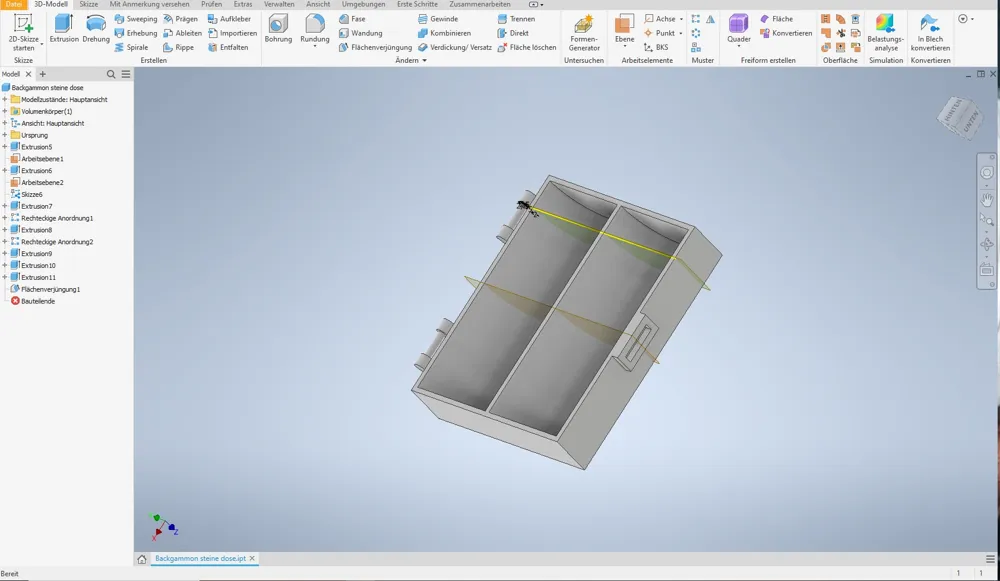Open the Belastungsanalyse simulation
Viewport: 1000px width, 581px height.
click(886, 33)
